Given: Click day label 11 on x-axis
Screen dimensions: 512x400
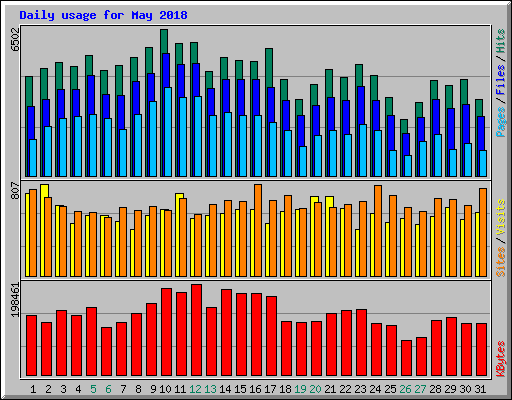Looking at the screenshot, I should pos(180,389).
